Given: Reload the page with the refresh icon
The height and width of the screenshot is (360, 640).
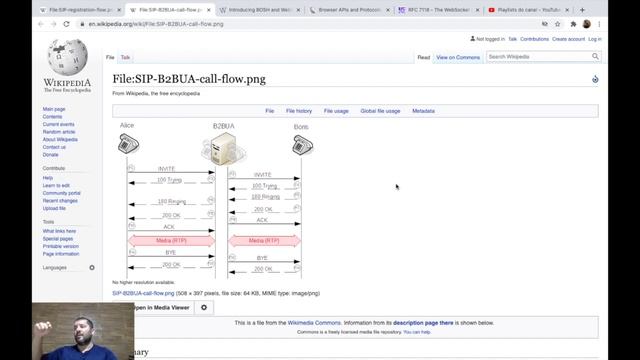Looking at the screenshot, I should pyautogui.click(x=67, y=24).
